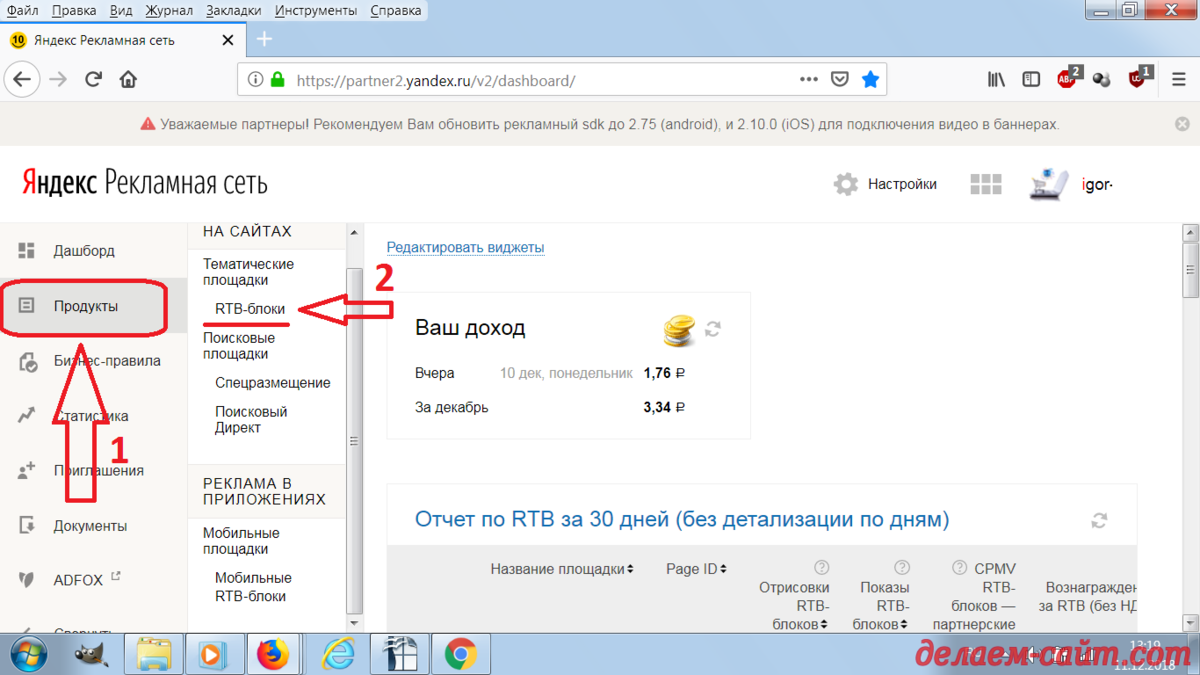The image size is (1200, 675).
Task: Launch Firefox from the taskbar
Action: click(x=271, y=654)
